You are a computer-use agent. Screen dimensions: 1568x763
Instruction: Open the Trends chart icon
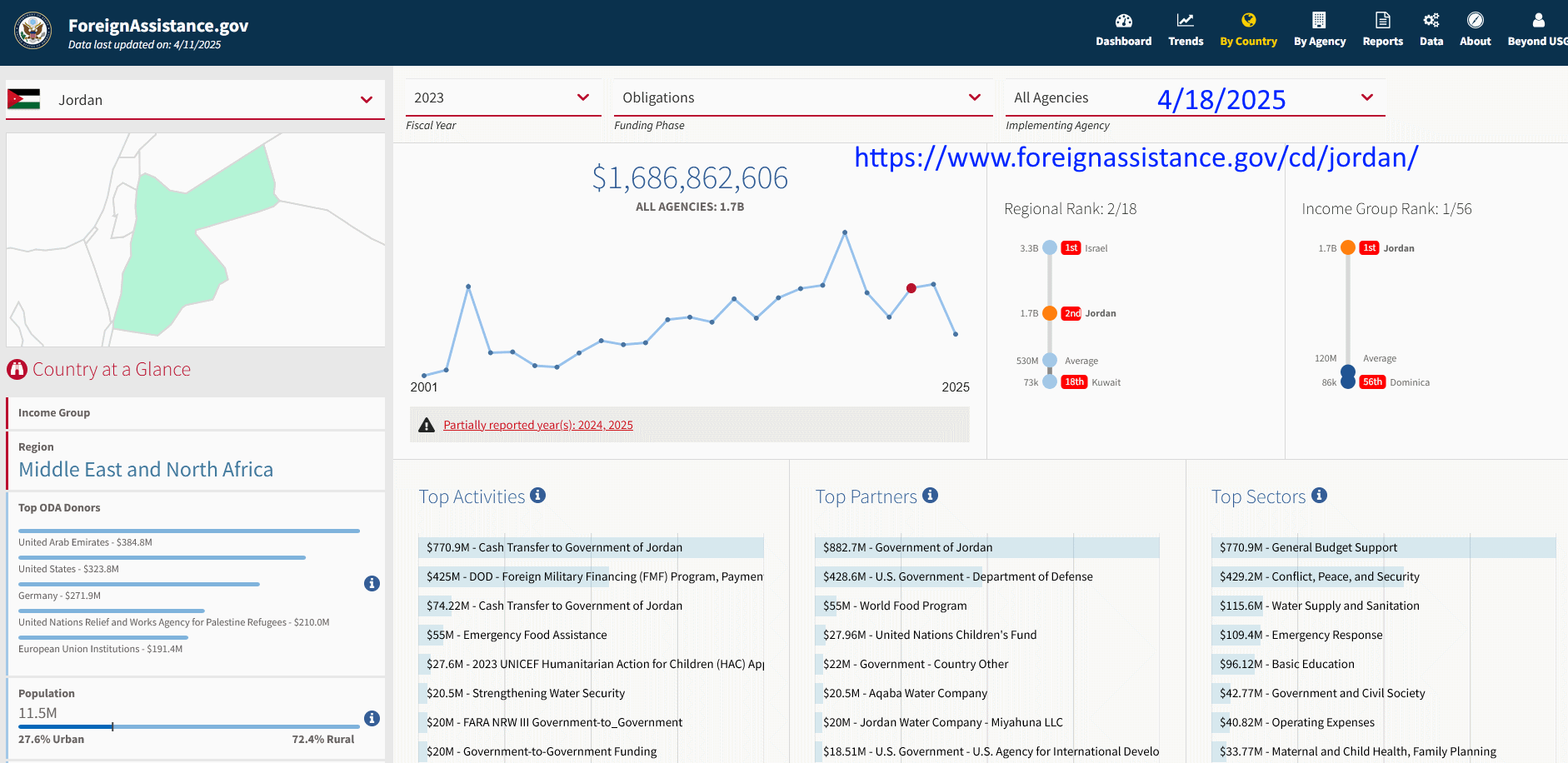(x=1185, y=20)
